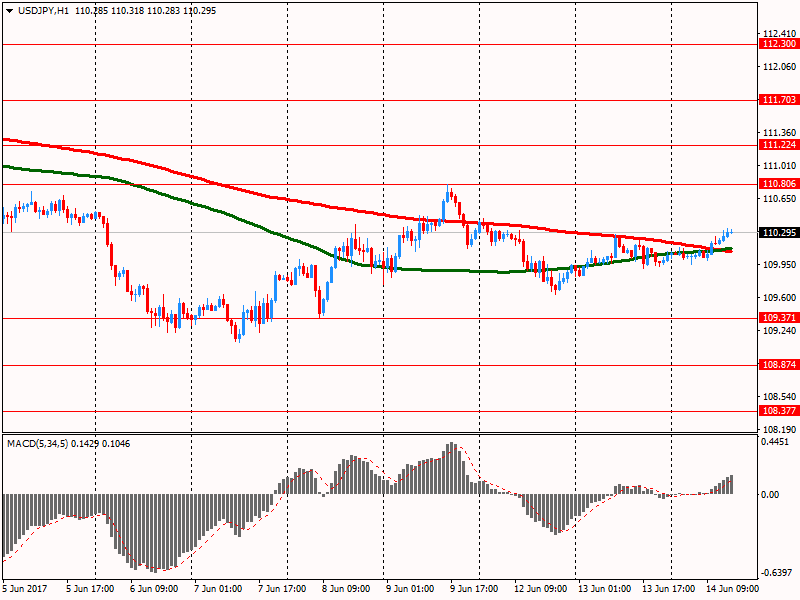Screen dimensions: 800x600
Task: Select the 14 Jun 09:00 time axis label
Action: tap(732, 589)
